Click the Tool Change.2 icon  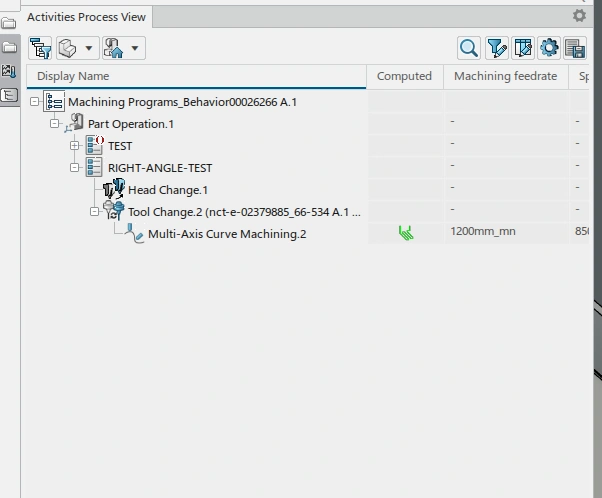pyautogui.click(x=114, y=211)
